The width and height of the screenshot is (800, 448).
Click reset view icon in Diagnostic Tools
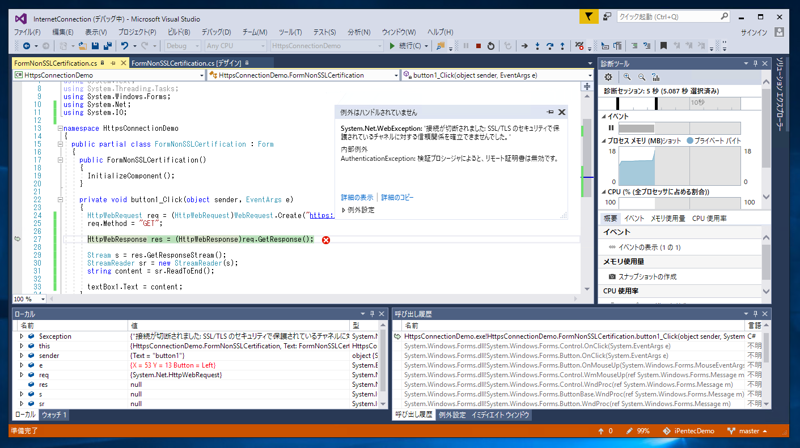pos(656,77)
